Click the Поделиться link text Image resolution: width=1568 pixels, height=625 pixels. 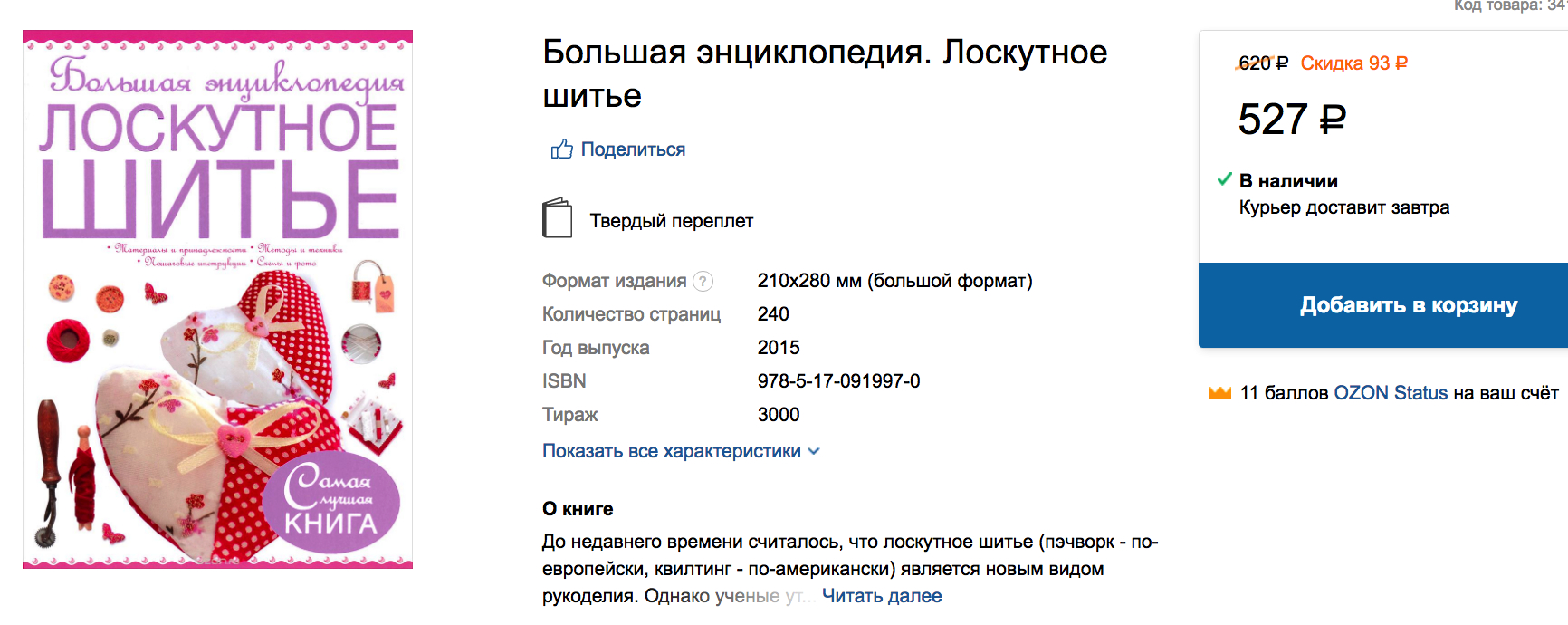pyautogui.click(x=633, y=149)
